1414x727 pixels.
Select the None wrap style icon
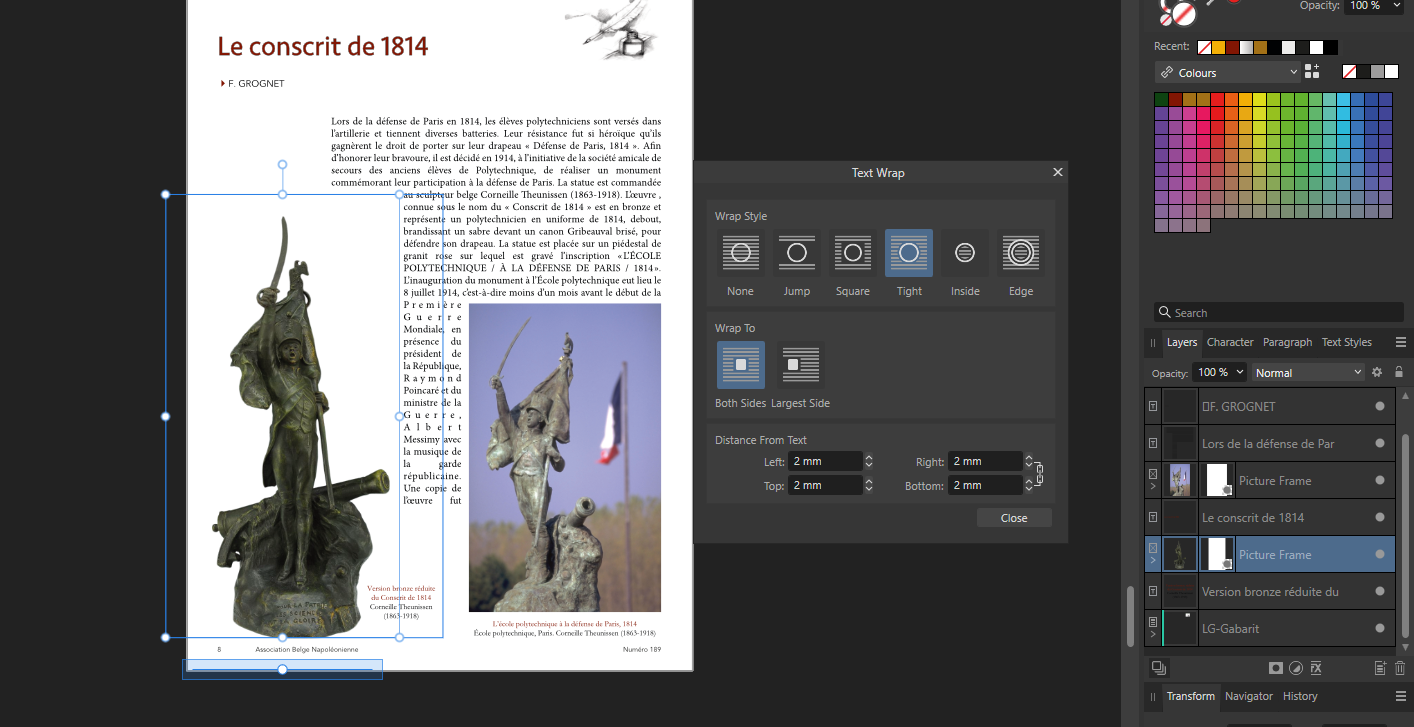[x=741, y=253]
